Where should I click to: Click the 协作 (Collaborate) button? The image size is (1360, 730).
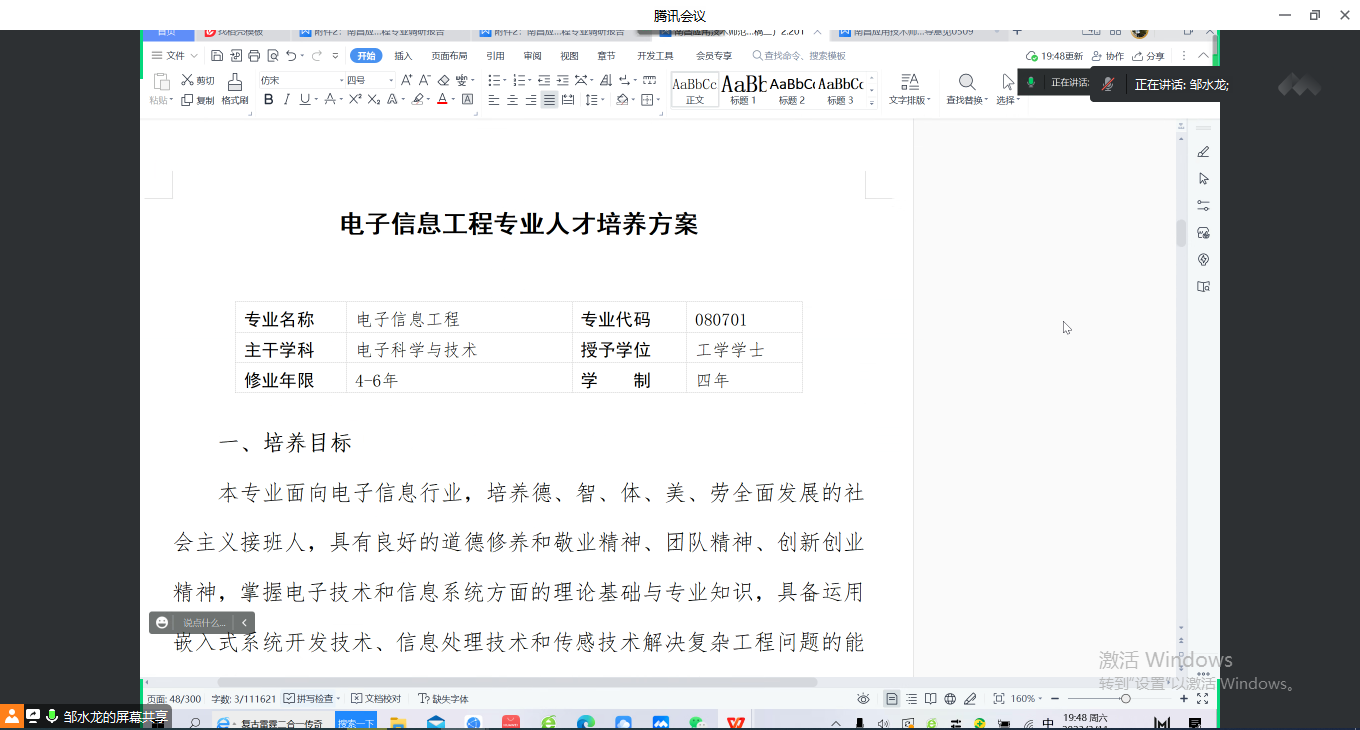pyautogui.click(x=1108, y=56)
